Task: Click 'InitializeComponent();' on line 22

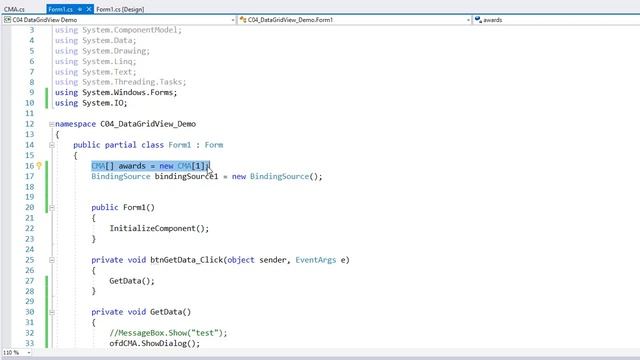Action: [159, 229]
